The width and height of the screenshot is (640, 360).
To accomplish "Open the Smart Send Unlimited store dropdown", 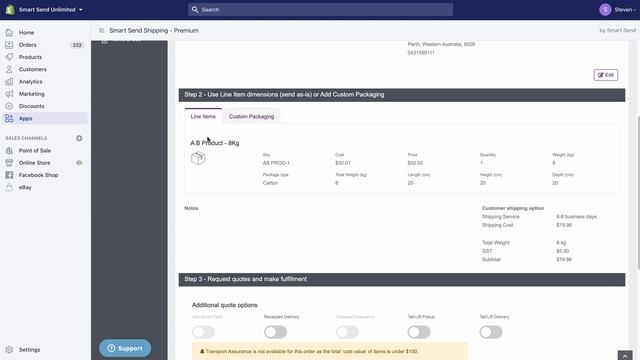I will pyautogui.click(x=51, y=9).
